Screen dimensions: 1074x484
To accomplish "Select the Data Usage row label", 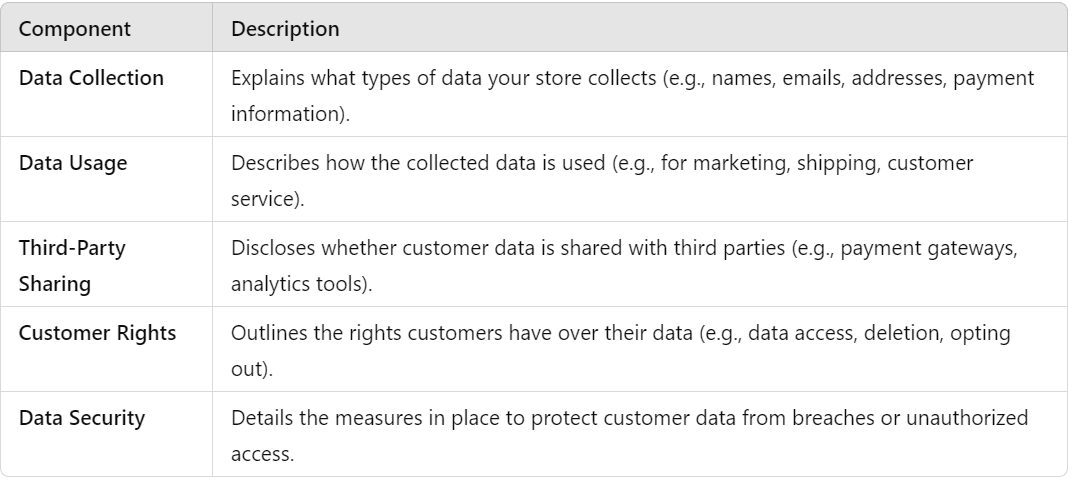I will point(73,163).
